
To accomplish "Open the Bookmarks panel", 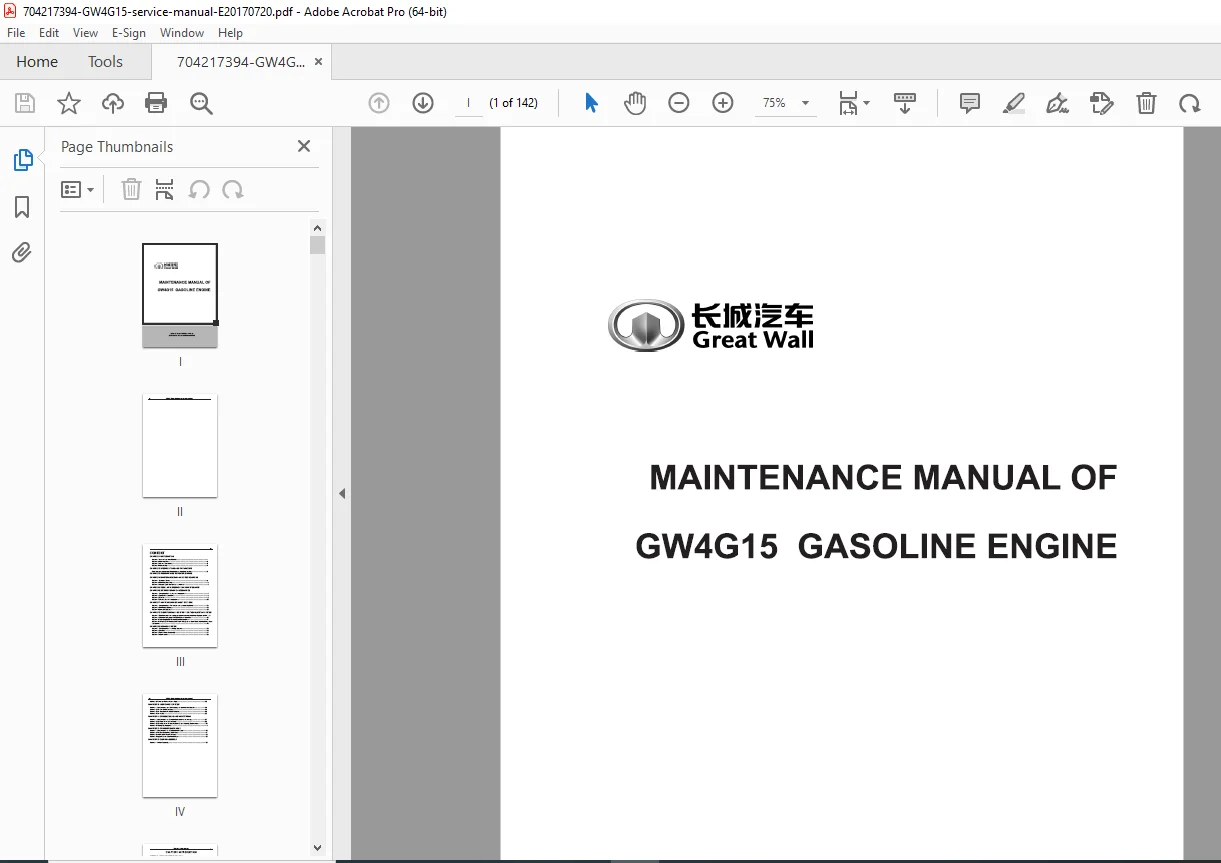I will coord(22,207).
